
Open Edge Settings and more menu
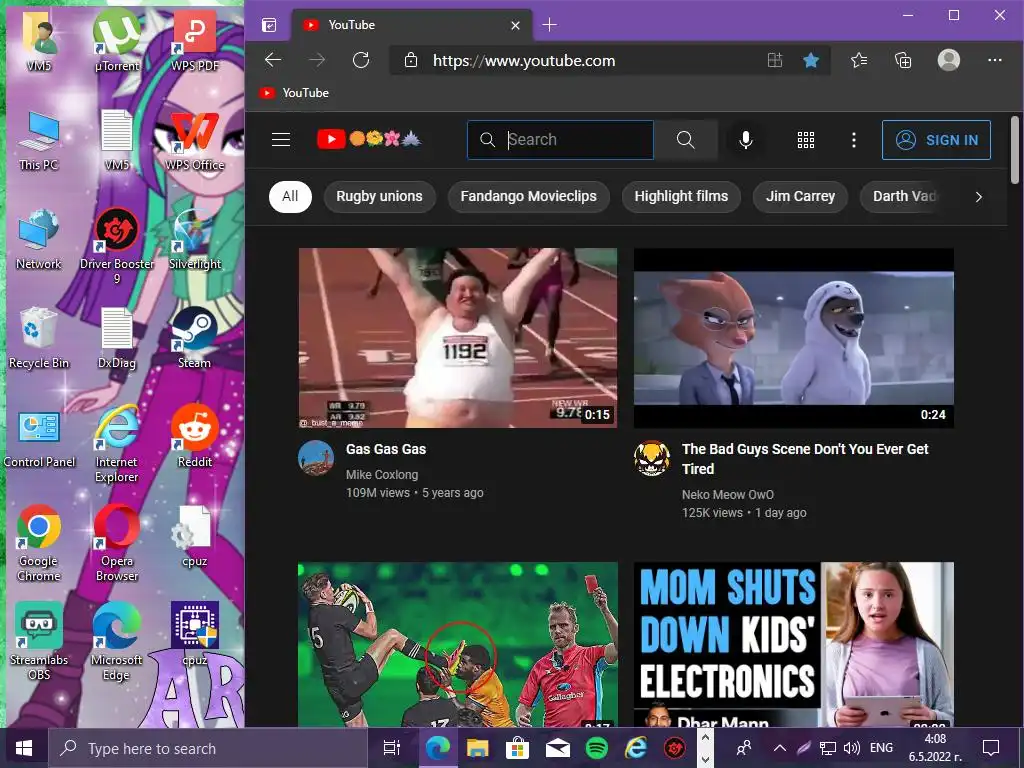[x=995, y=60]
